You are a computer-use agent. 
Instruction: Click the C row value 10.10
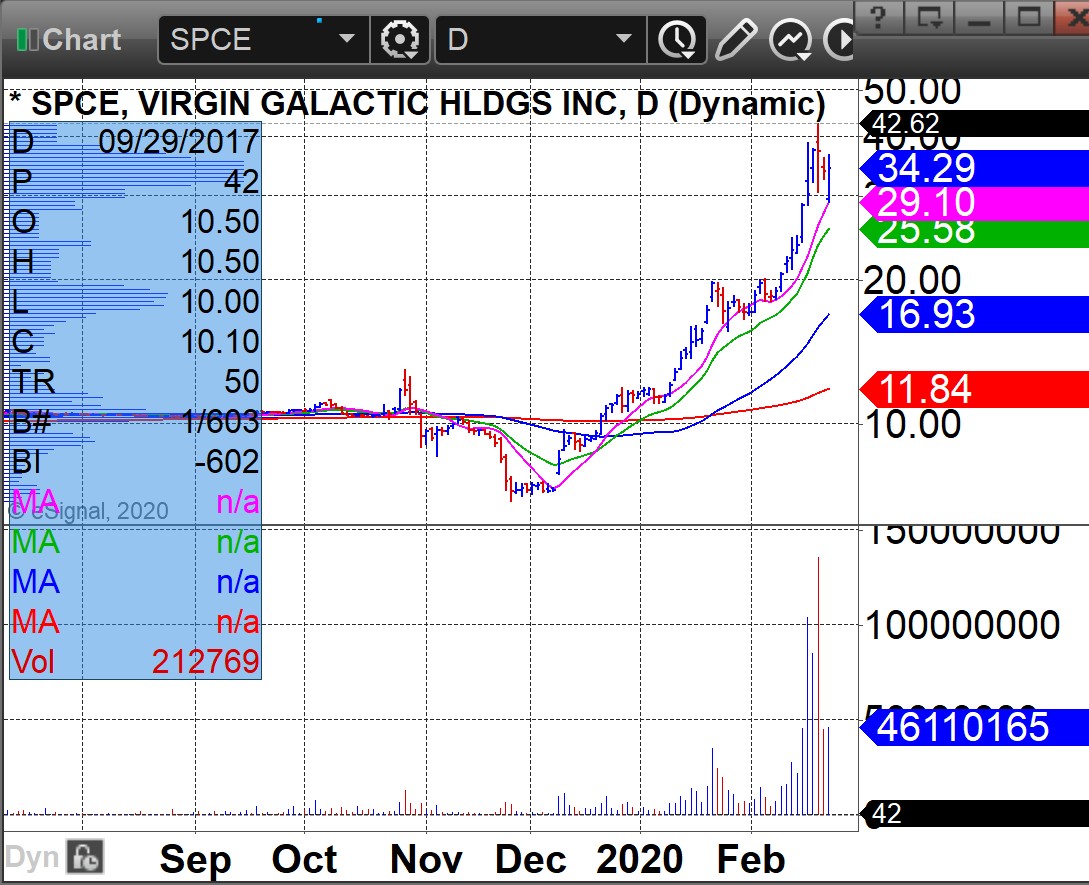[x=219, y=342]
